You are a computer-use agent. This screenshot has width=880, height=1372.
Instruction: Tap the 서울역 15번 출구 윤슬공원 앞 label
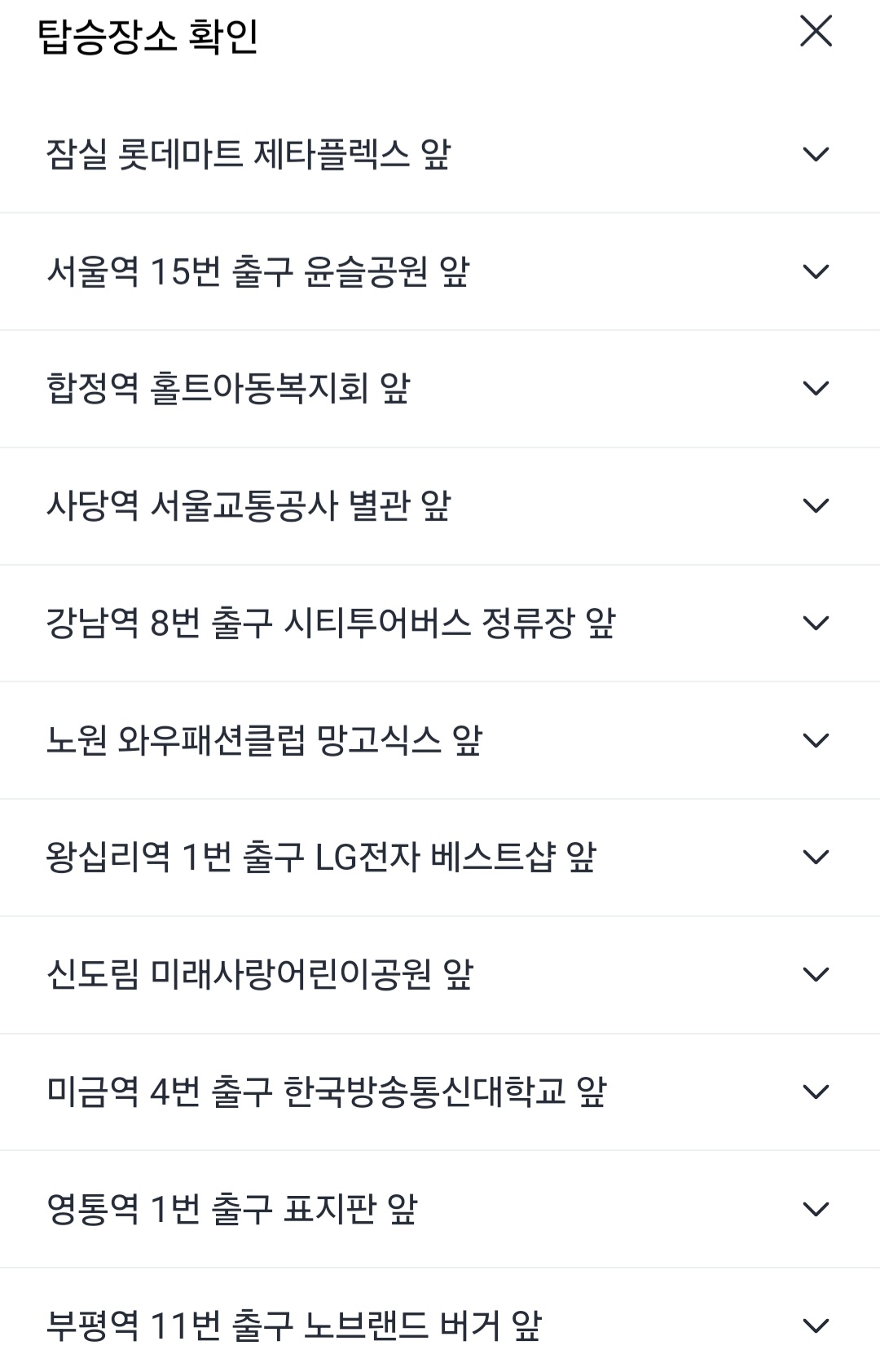pos(257,271)
